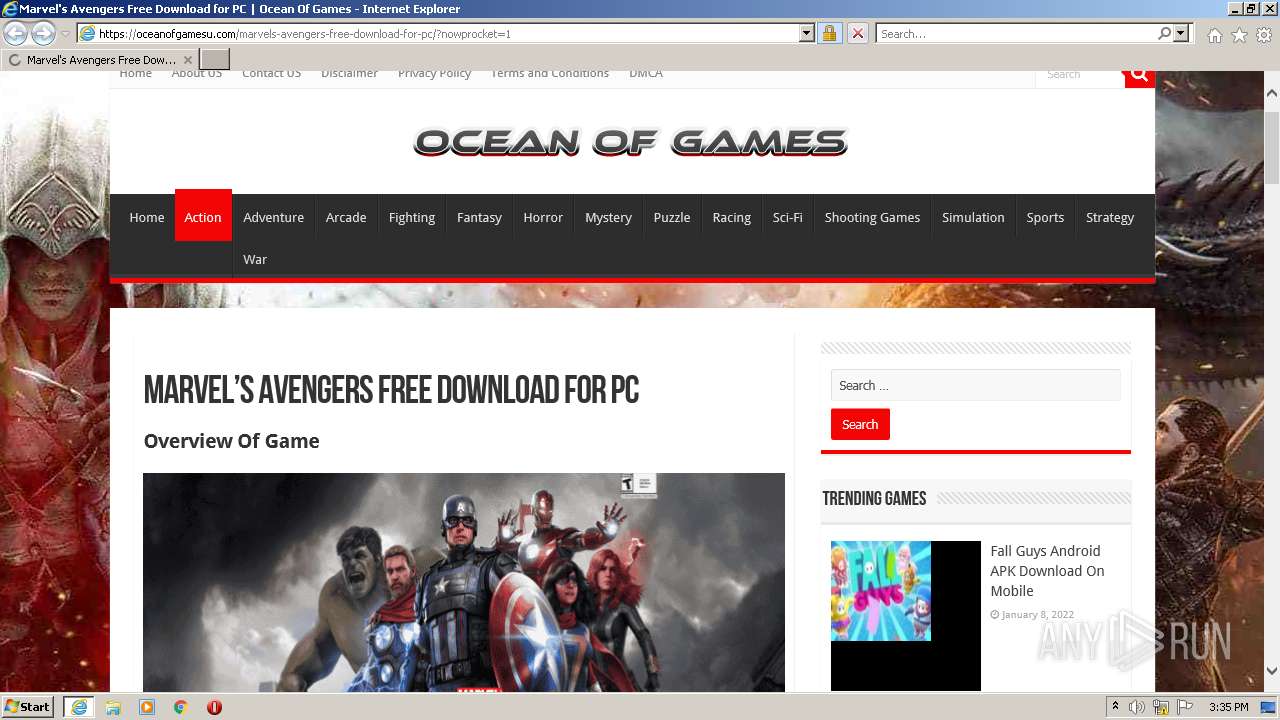Viewport: 1280px width, 720px height.
Task: Open a new blank tab
Action: (215, 60)
